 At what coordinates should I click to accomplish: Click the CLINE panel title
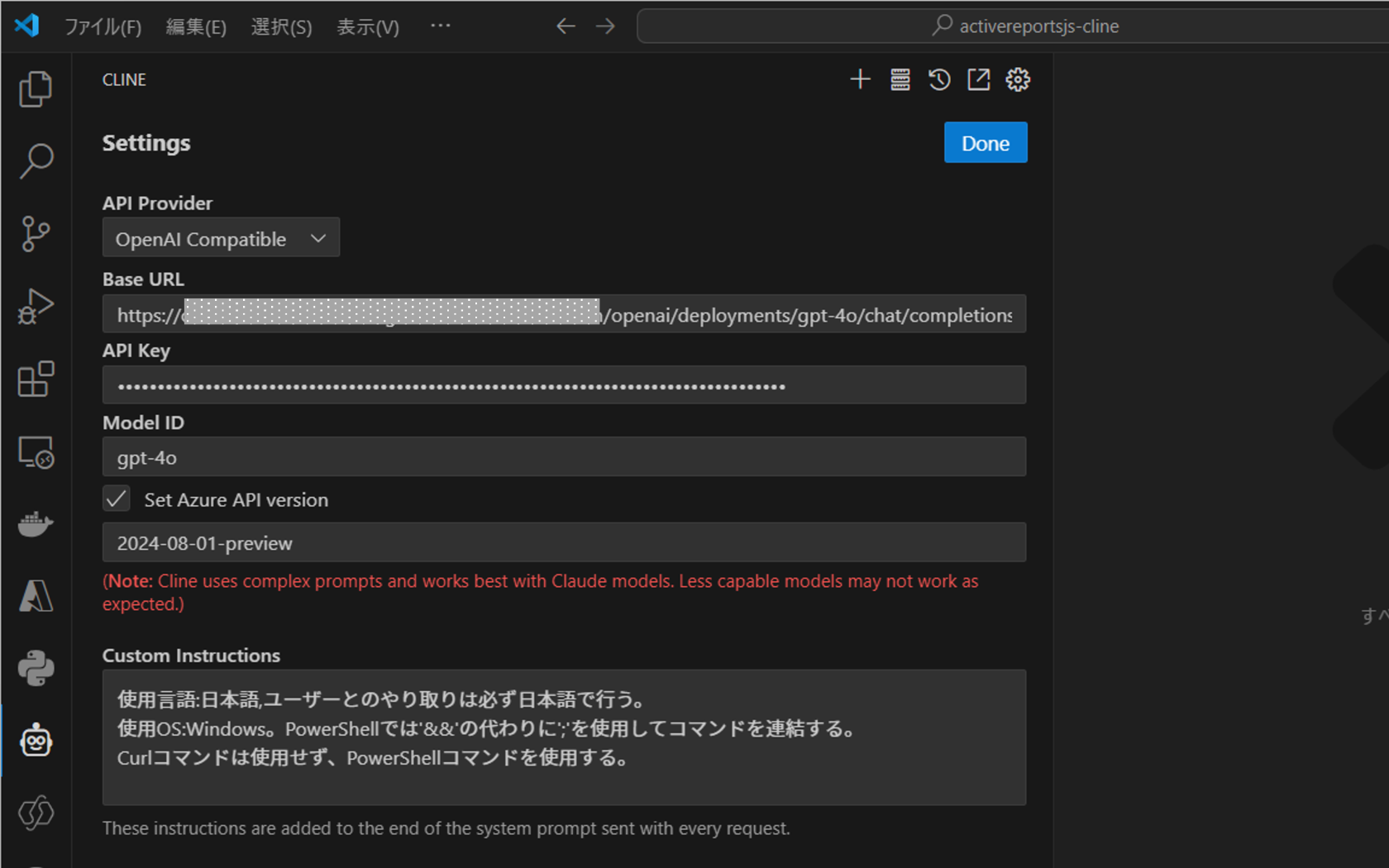tap(124, 80)
